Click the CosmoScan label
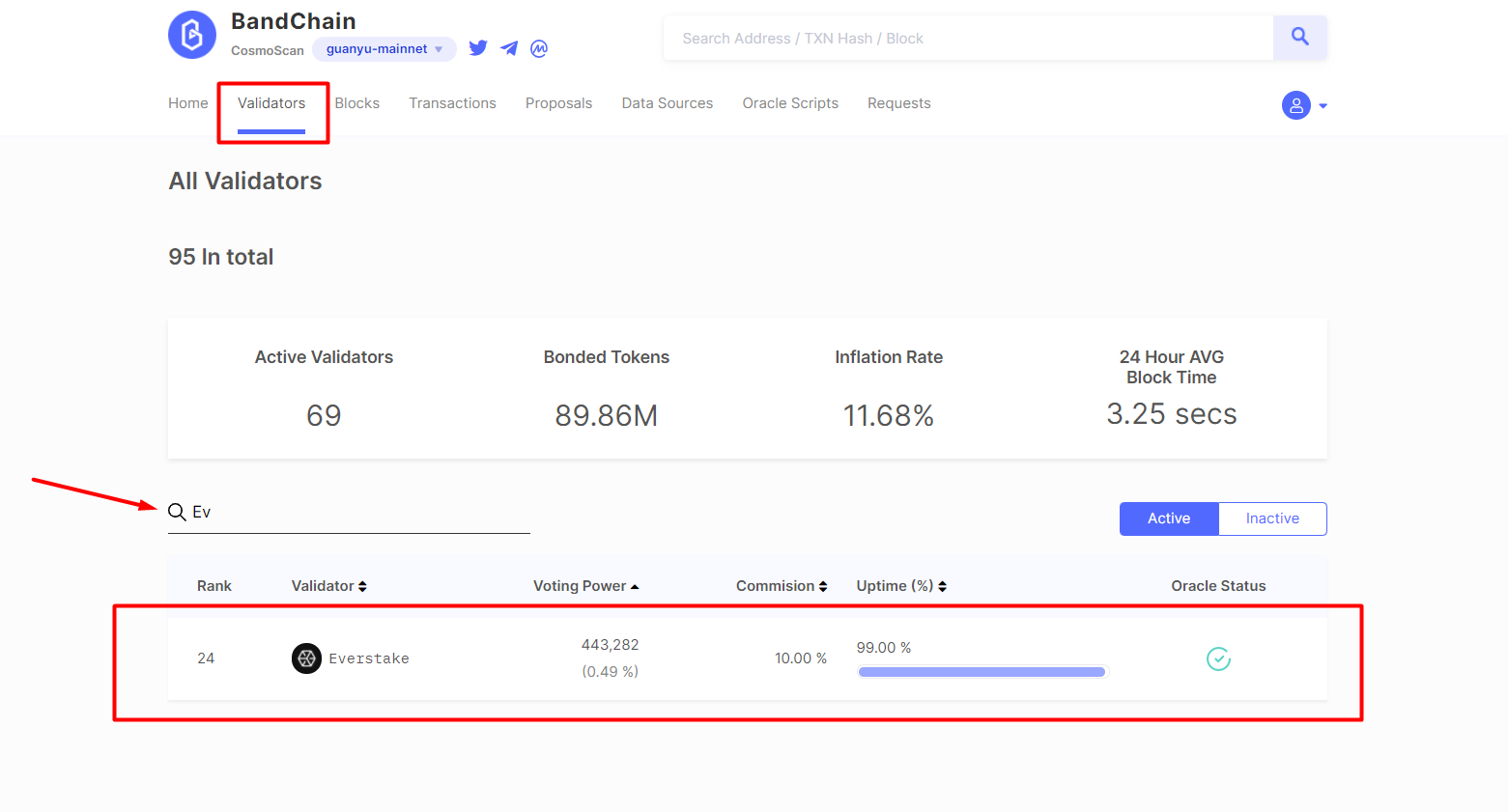The height and width of the screenshot is (812, 1508). [x=268, y=50]
